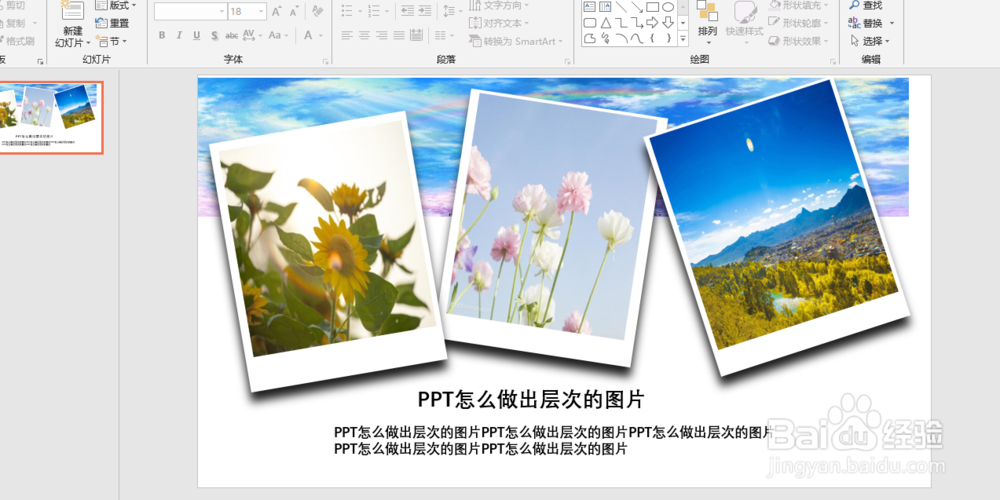The height and width of the screenshot is (500, 1000).
Task: Click the Increase Font Size icon
Action: tap(276, 11)
